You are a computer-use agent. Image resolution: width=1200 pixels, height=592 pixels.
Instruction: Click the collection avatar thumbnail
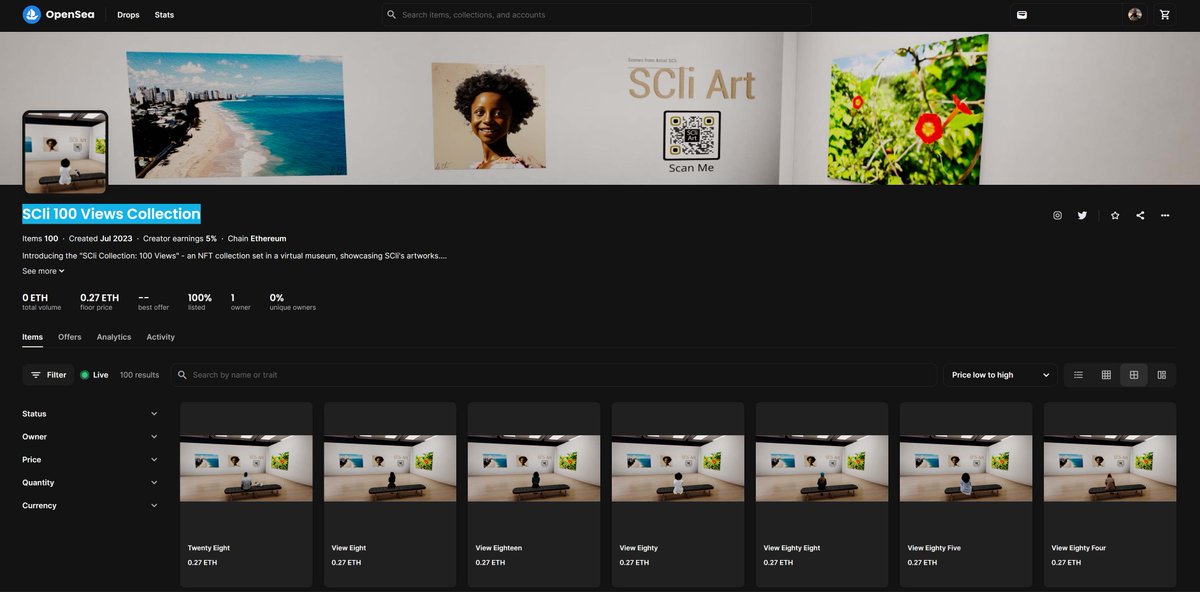(65, 152)
